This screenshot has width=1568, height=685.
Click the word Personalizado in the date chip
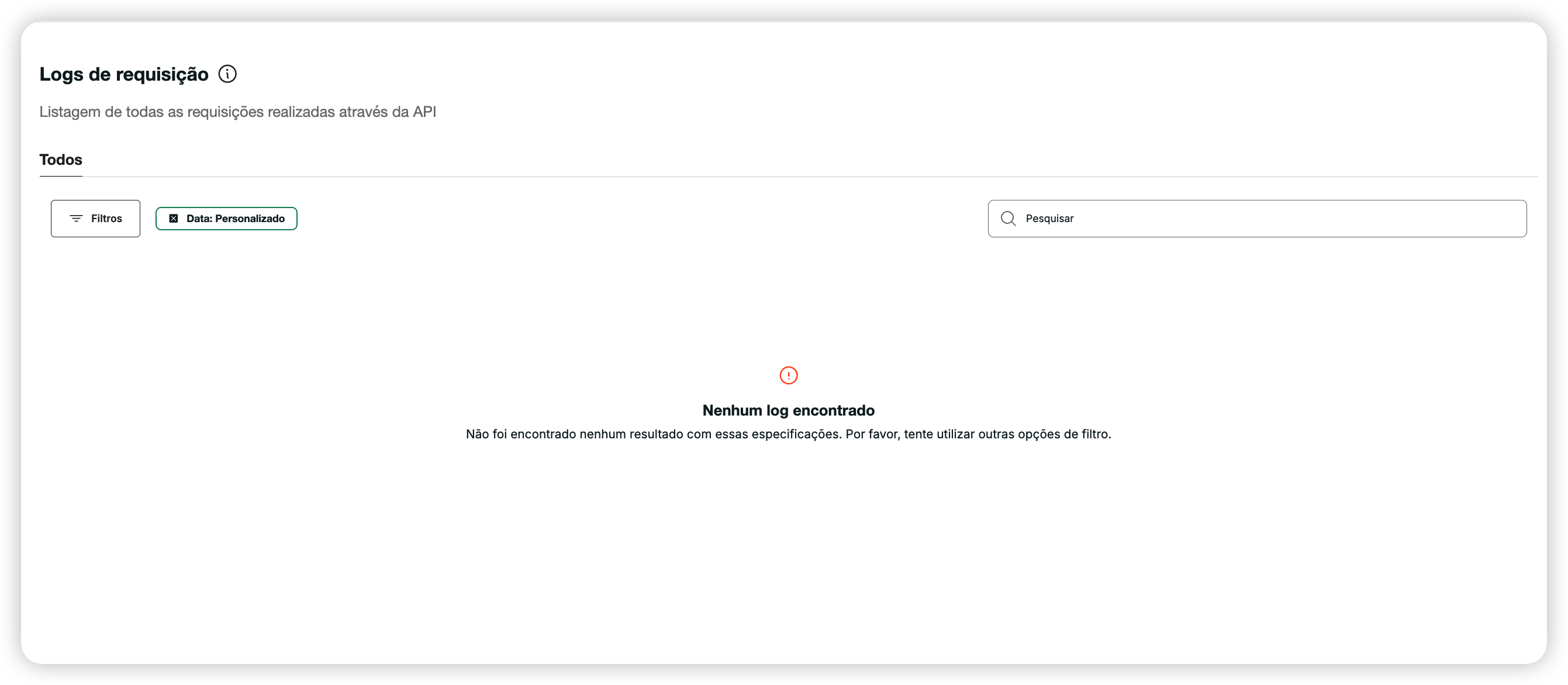(x=250, y=219)
